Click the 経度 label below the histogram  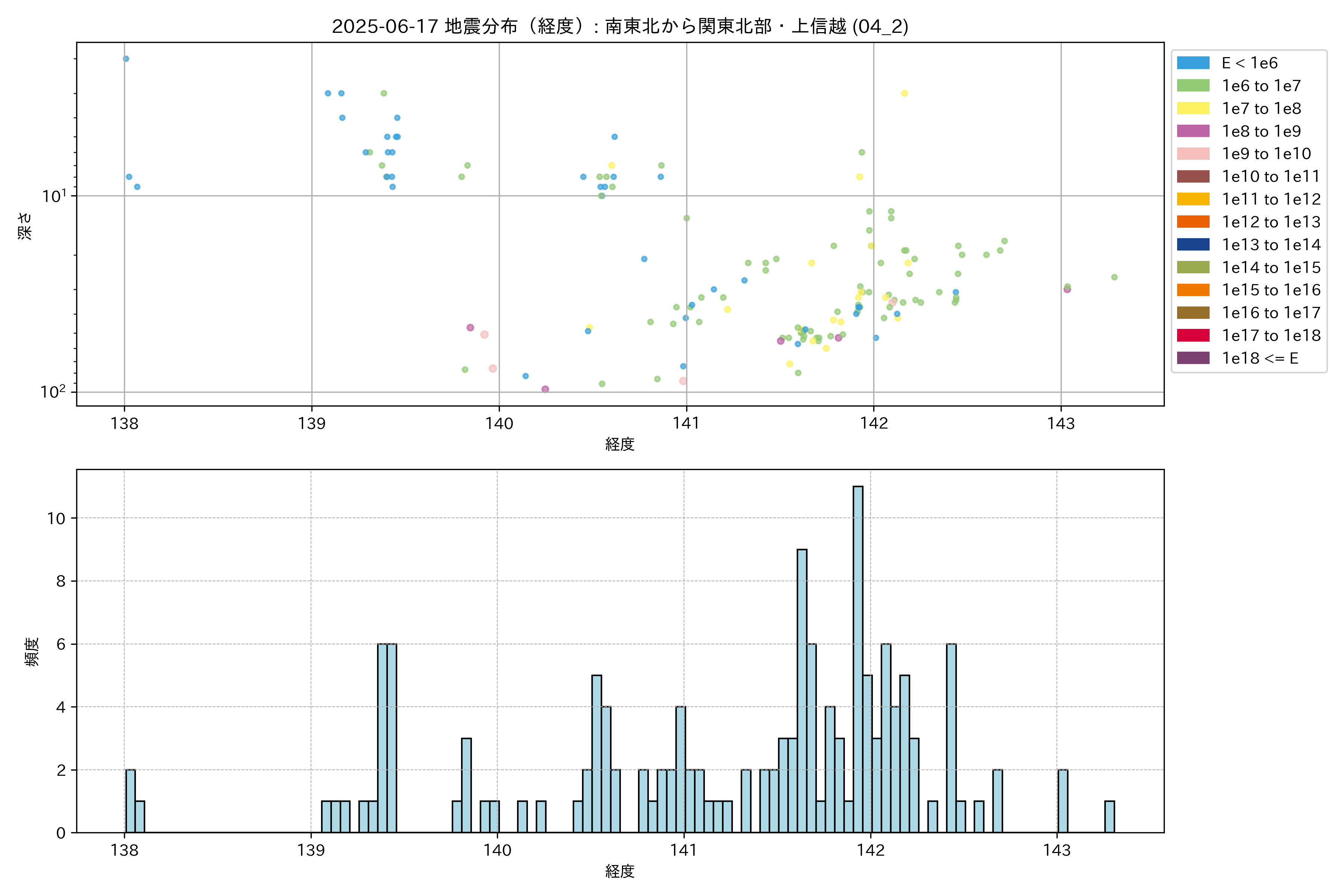[620, 871]
